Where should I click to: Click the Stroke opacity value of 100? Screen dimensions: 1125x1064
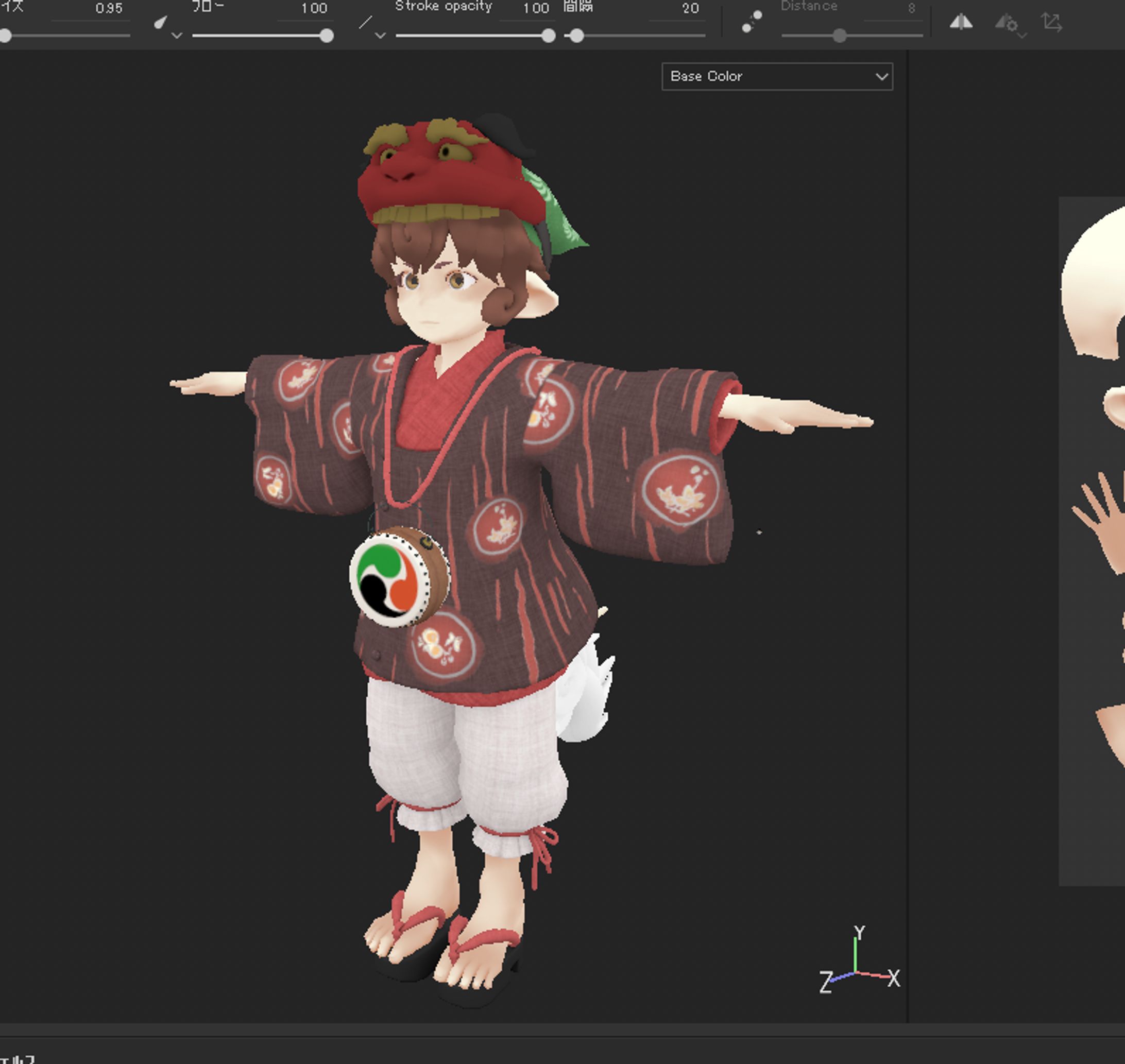point(536,8)
